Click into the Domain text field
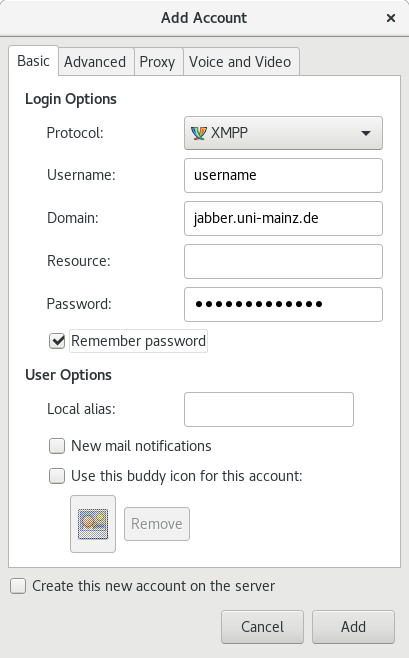This screenshot has width=409, height=658. tap(283, 218)
